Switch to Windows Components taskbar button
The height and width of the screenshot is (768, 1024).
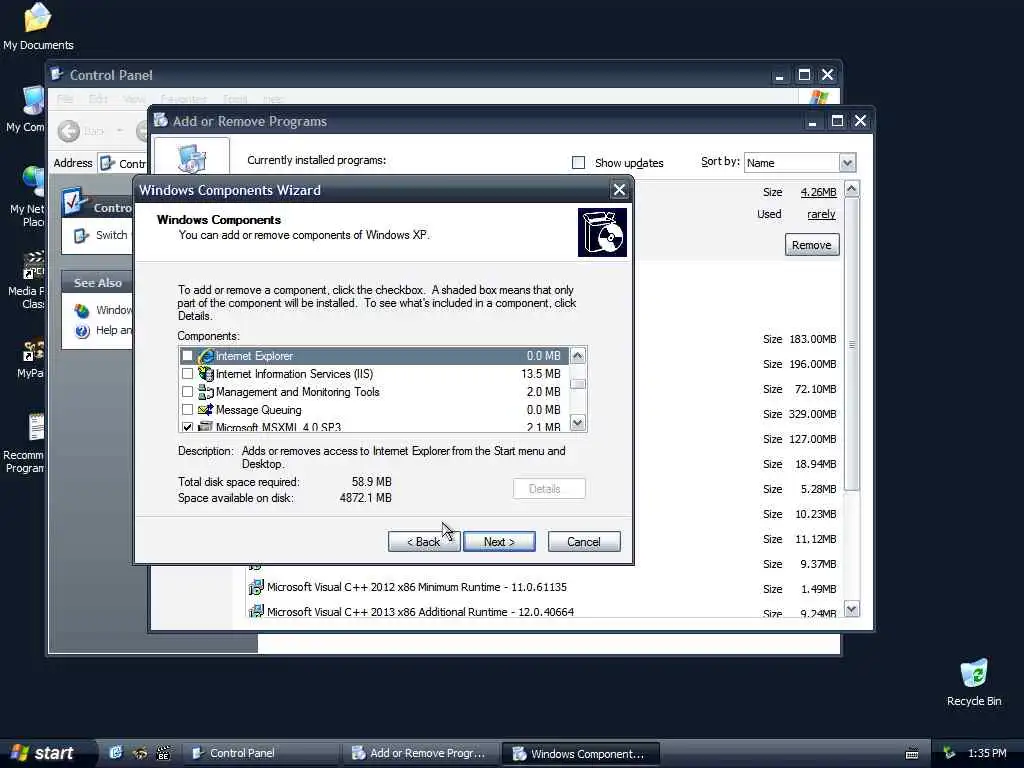[581, 753]
